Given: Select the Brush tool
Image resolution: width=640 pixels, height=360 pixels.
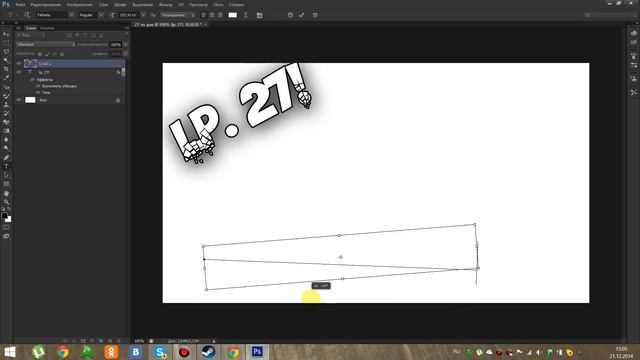Looking at the screenshot, I should (6, 96).
